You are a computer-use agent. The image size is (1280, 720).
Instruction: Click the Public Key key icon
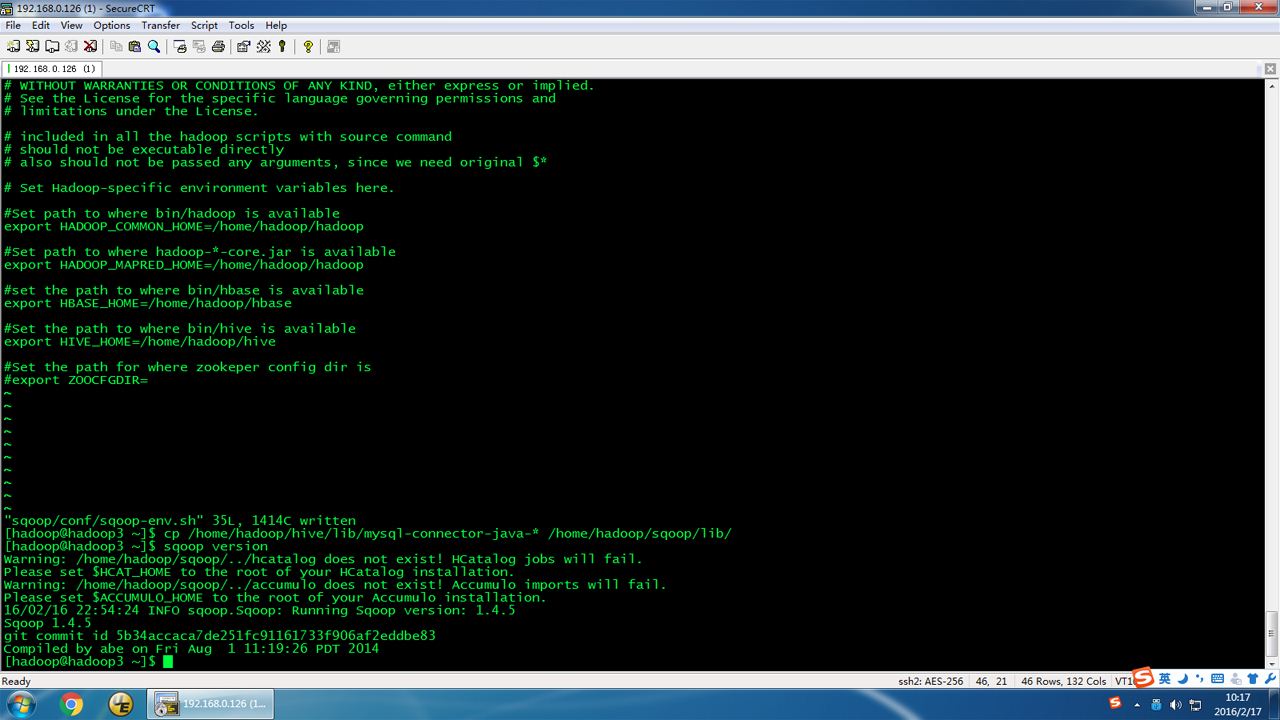282,46
